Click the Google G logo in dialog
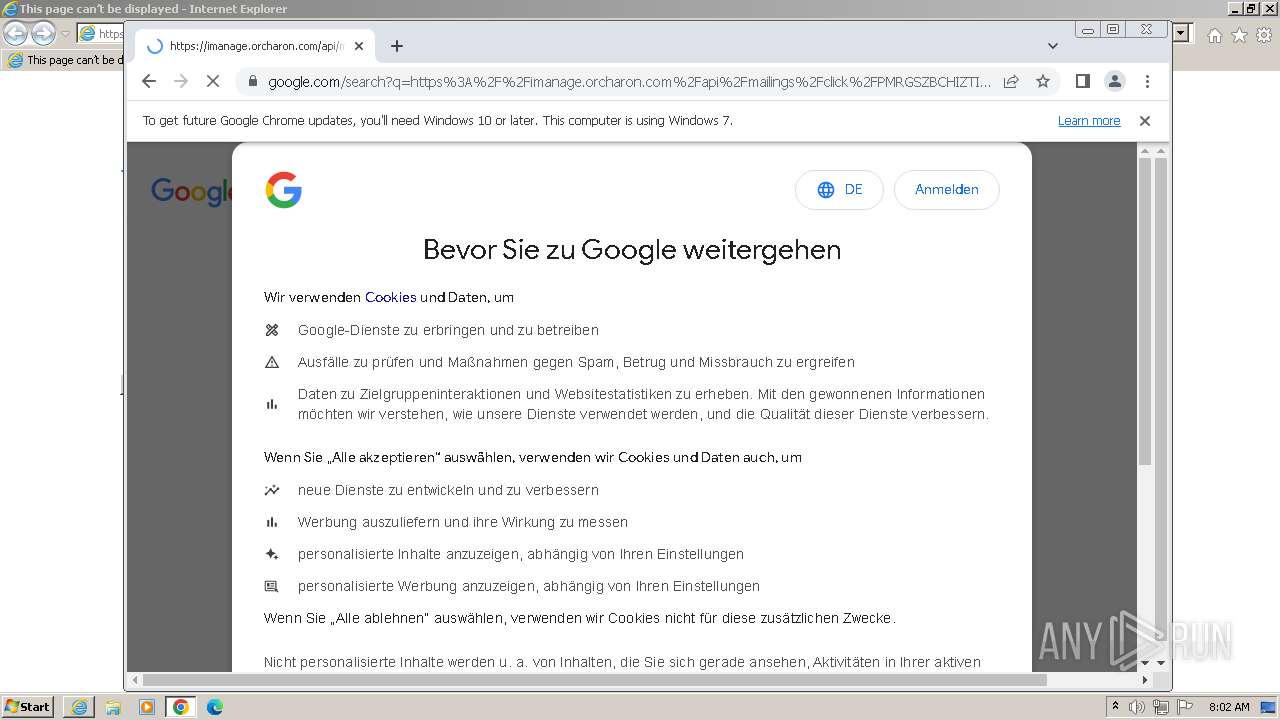The height and width of the screenshot is (720, 1280). [x=284, y=190]
